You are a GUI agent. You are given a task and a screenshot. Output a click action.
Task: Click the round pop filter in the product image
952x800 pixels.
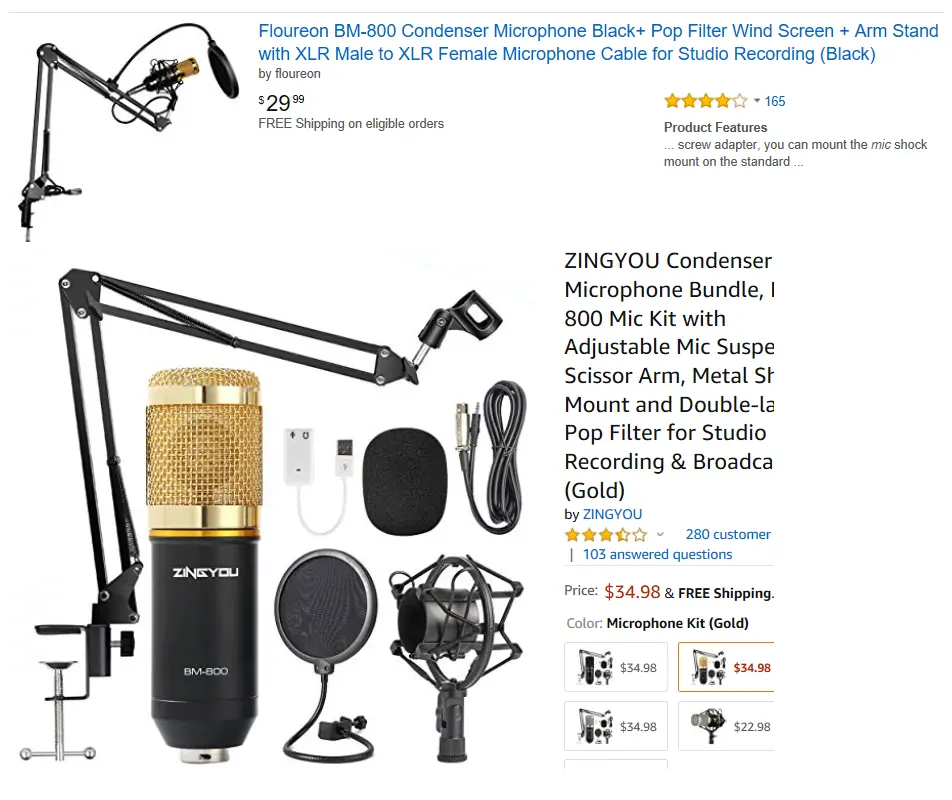(x=326, y=655)
